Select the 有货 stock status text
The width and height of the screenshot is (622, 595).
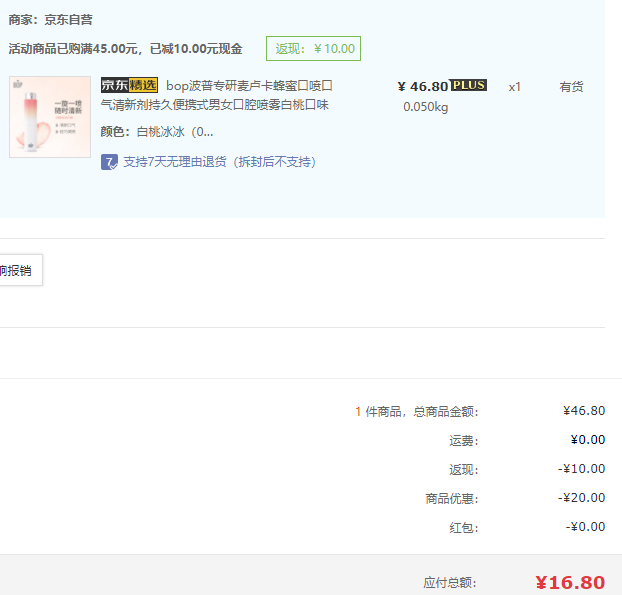571,87
